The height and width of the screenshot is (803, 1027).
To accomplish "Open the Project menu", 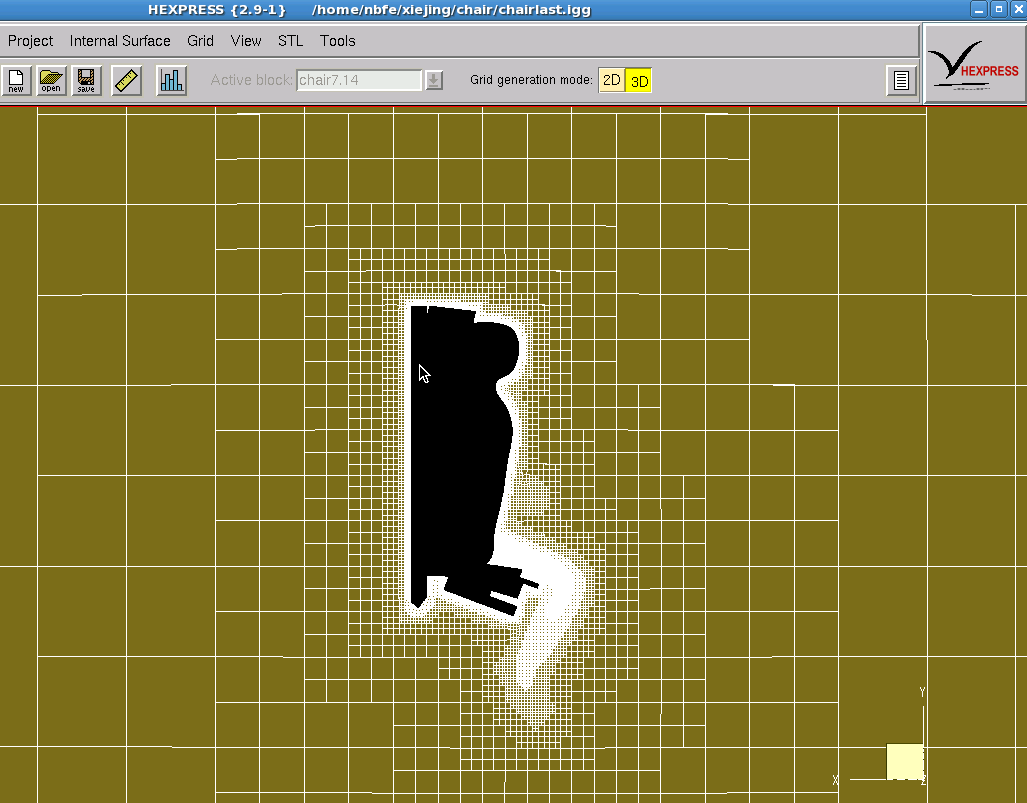I will (31, 41).
